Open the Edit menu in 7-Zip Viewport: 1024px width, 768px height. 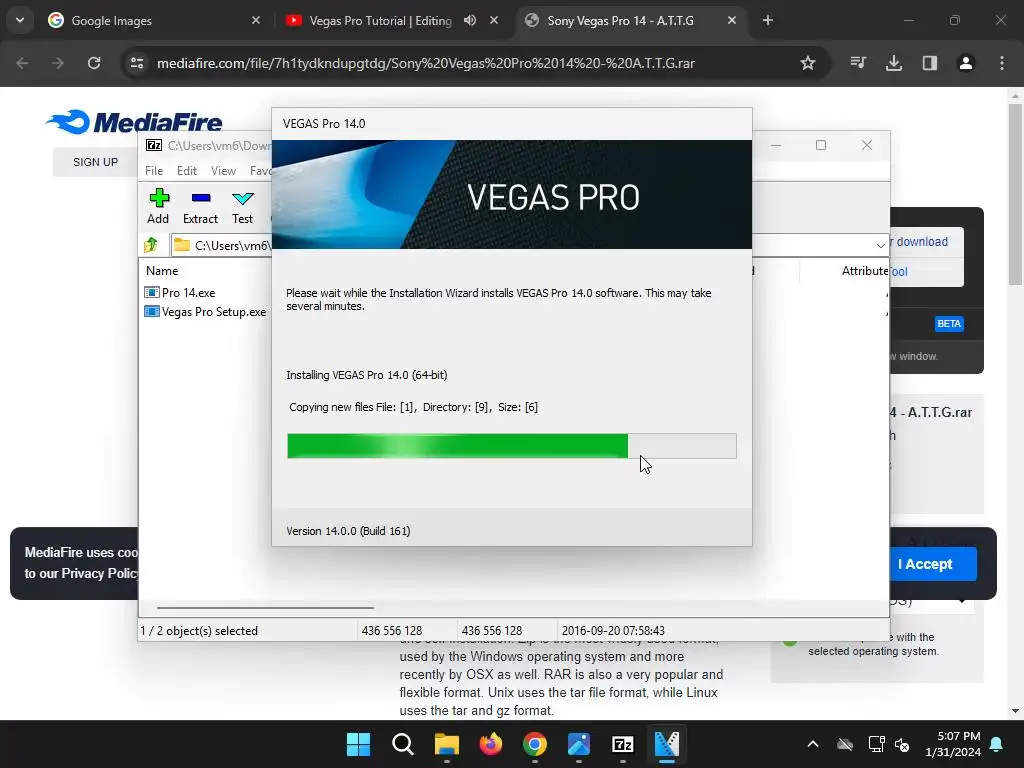click(187, 170)
